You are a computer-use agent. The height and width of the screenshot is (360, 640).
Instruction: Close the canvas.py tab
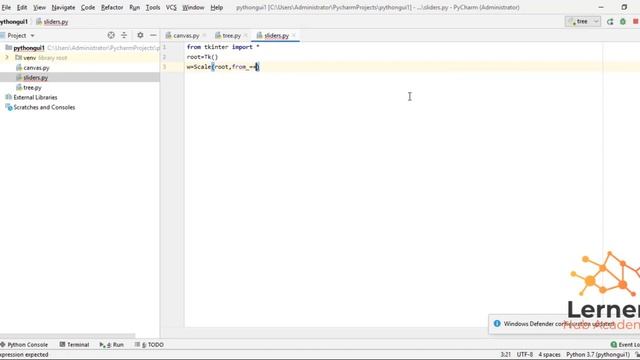(x=204, y=36)
